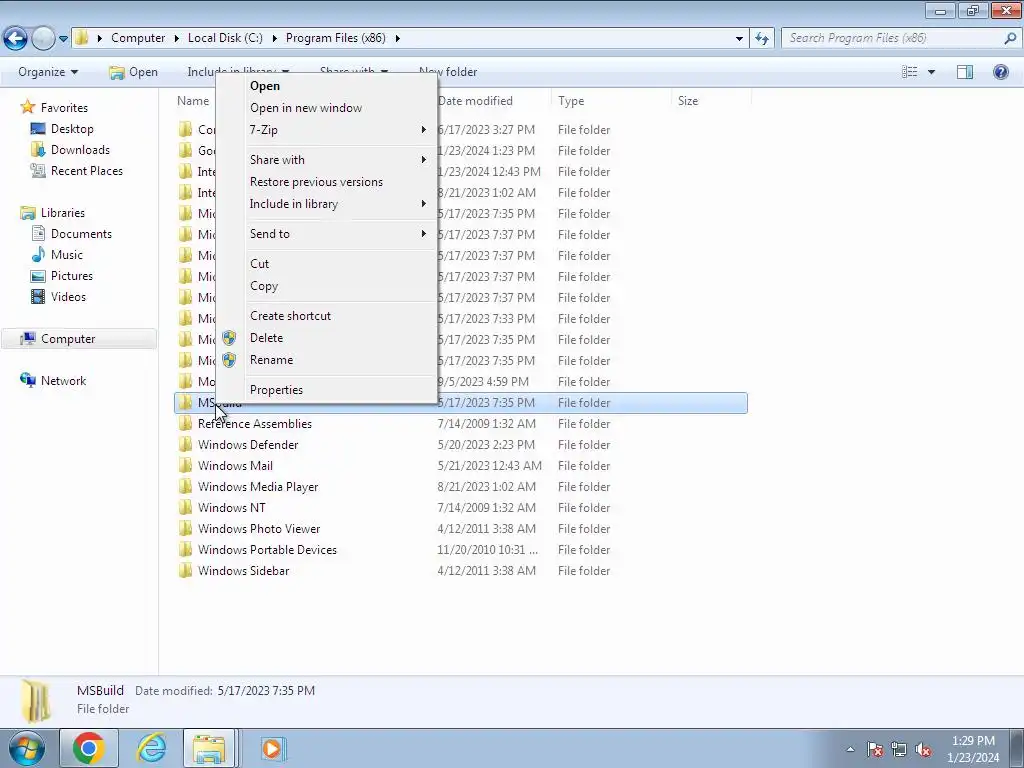Open Windows Media Player taskbar icon
This screenshot has height=768, width=1024.
tap(272, 748)
